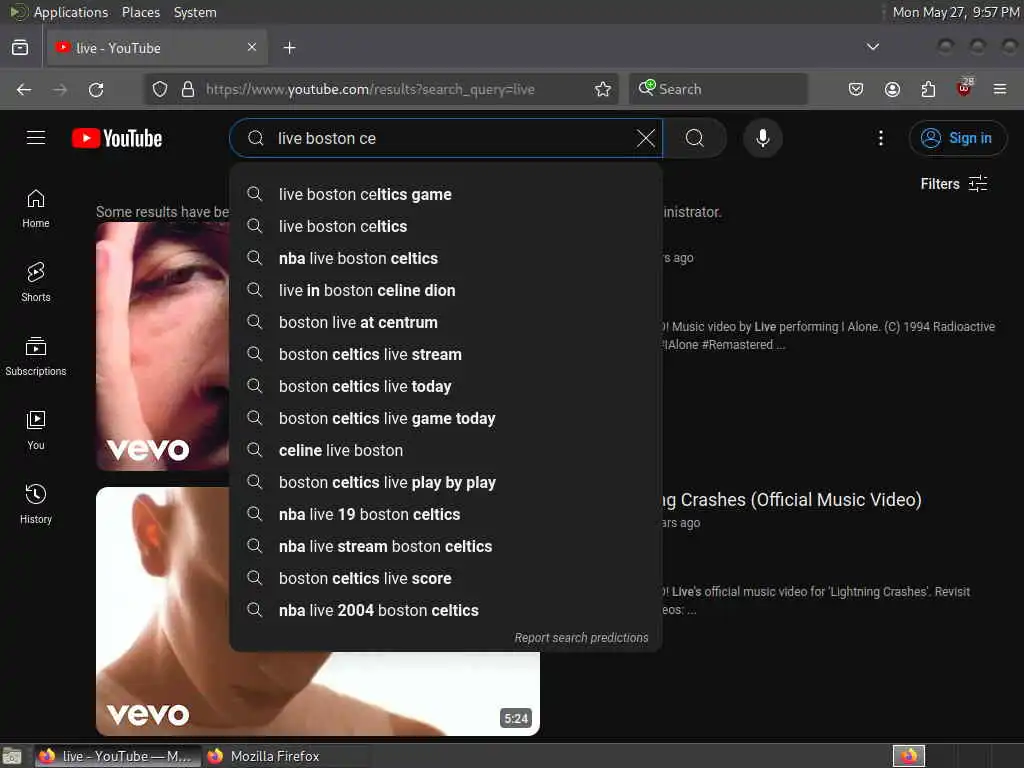This screenshot has height=768, width=1024.
Task: Click Report search predictions link
Action: tap(581, 637)
